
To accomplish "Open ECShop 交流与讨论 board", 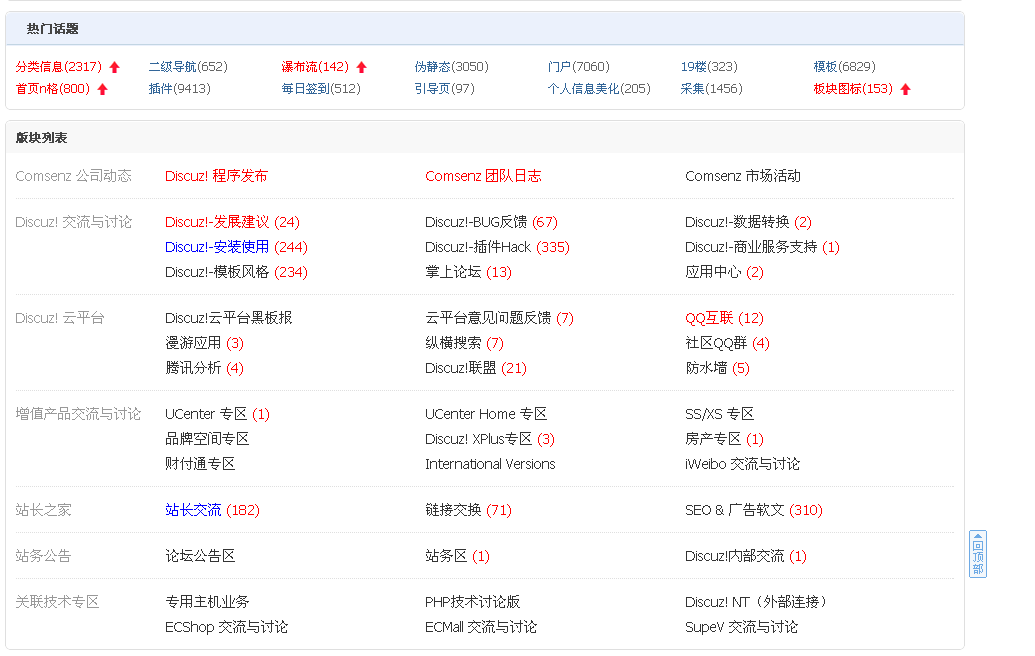I will click(226, 627).
